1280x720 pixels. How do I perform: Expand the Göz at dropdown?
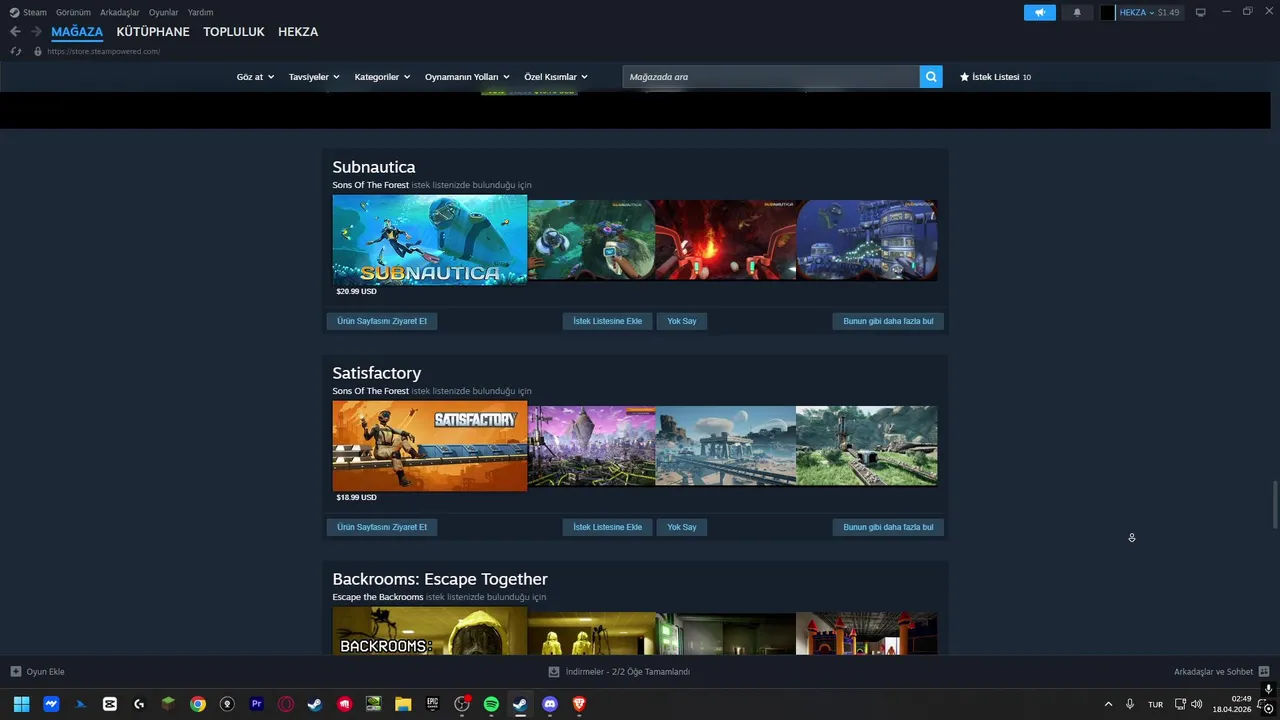click(255, 77)
